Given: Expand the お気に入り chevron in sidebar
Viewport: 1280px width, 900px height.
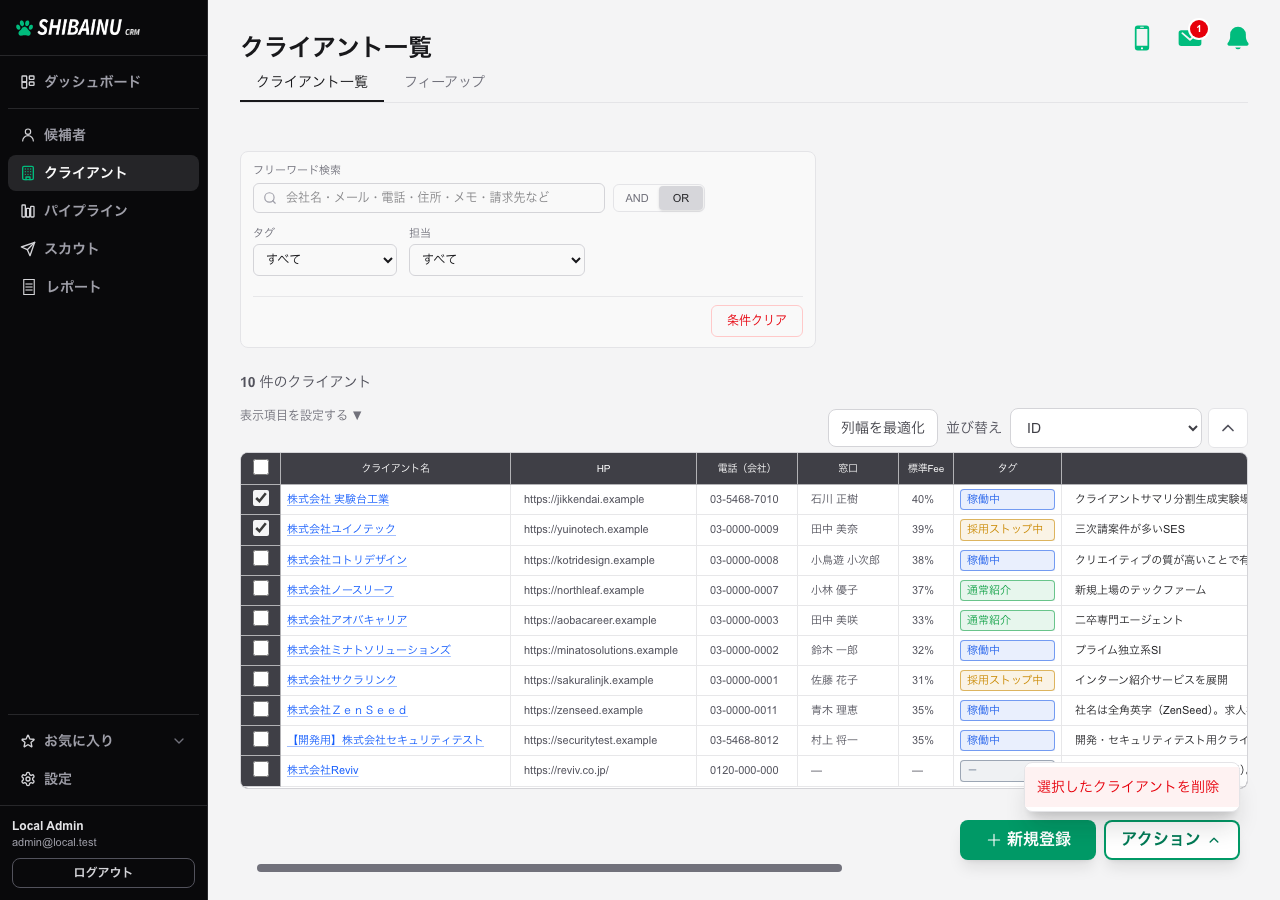Looking at the screenshot, I should click(x=180, y=741).
